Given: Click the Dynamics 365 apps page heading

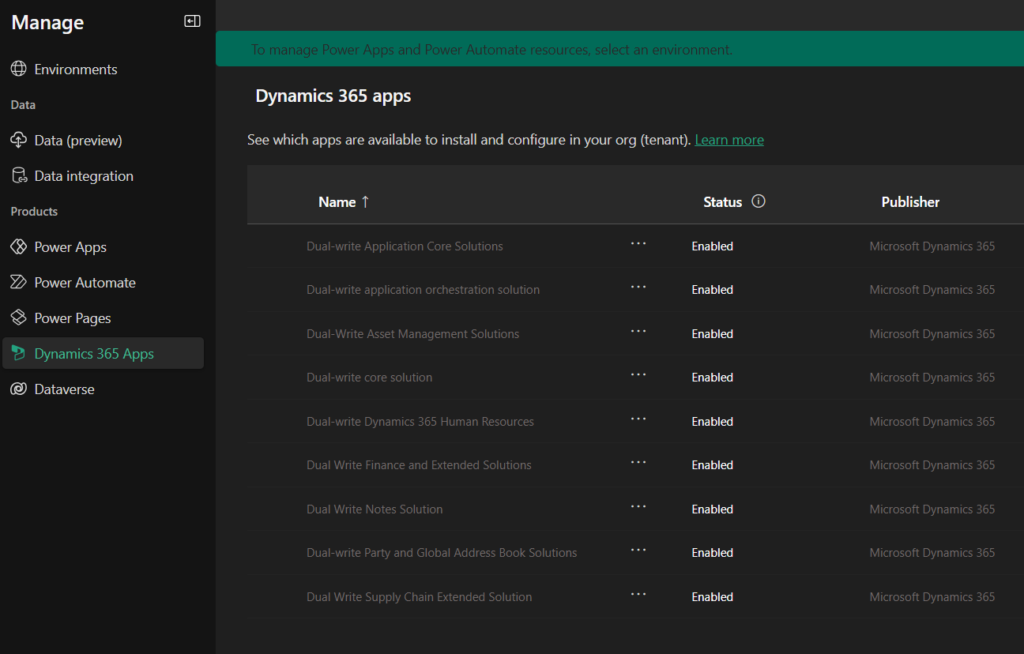Looking at the screenshot, I should (333, 96).
